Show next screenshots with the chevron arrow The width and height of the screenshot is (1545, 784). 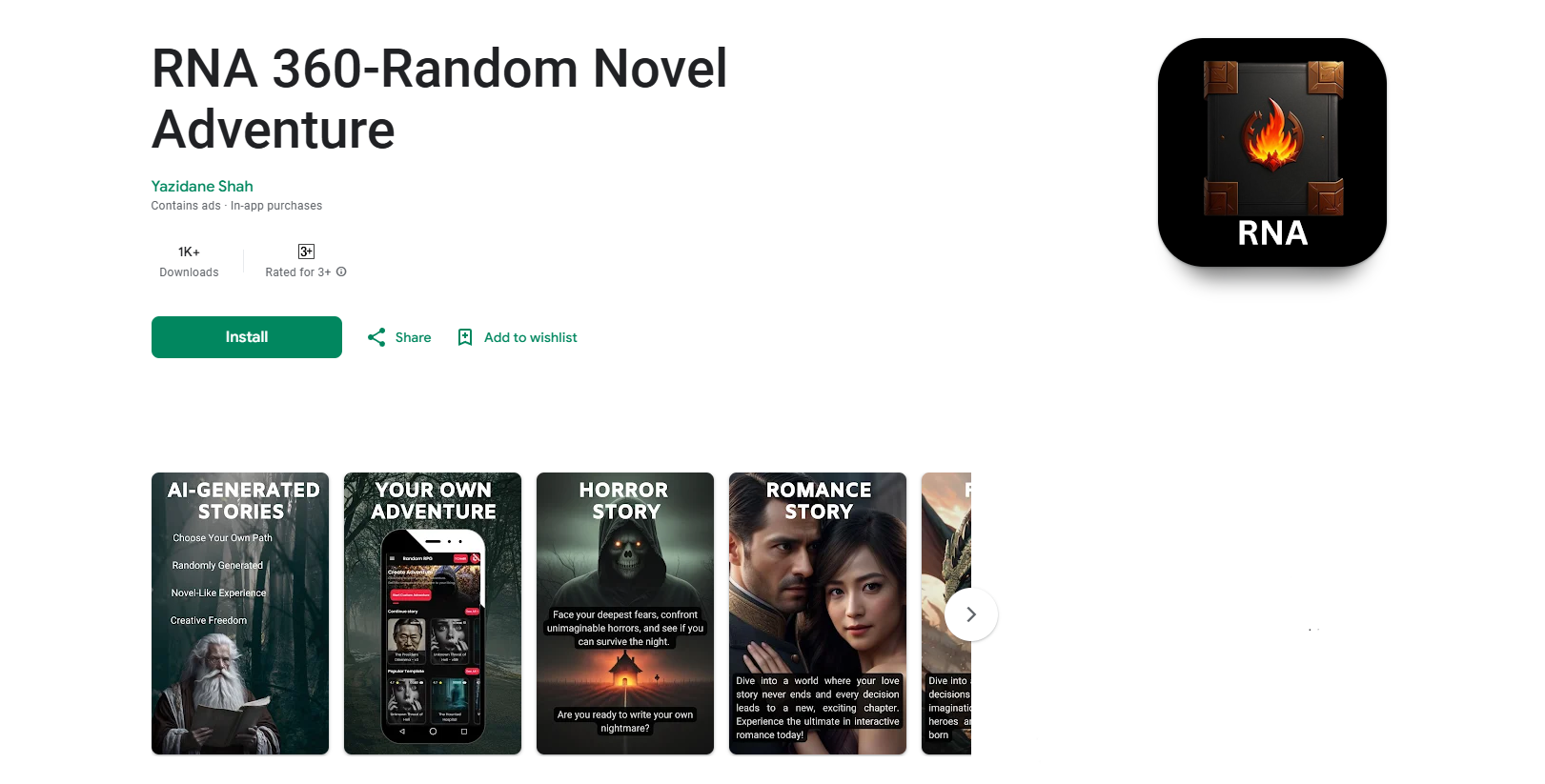point(971,614)
